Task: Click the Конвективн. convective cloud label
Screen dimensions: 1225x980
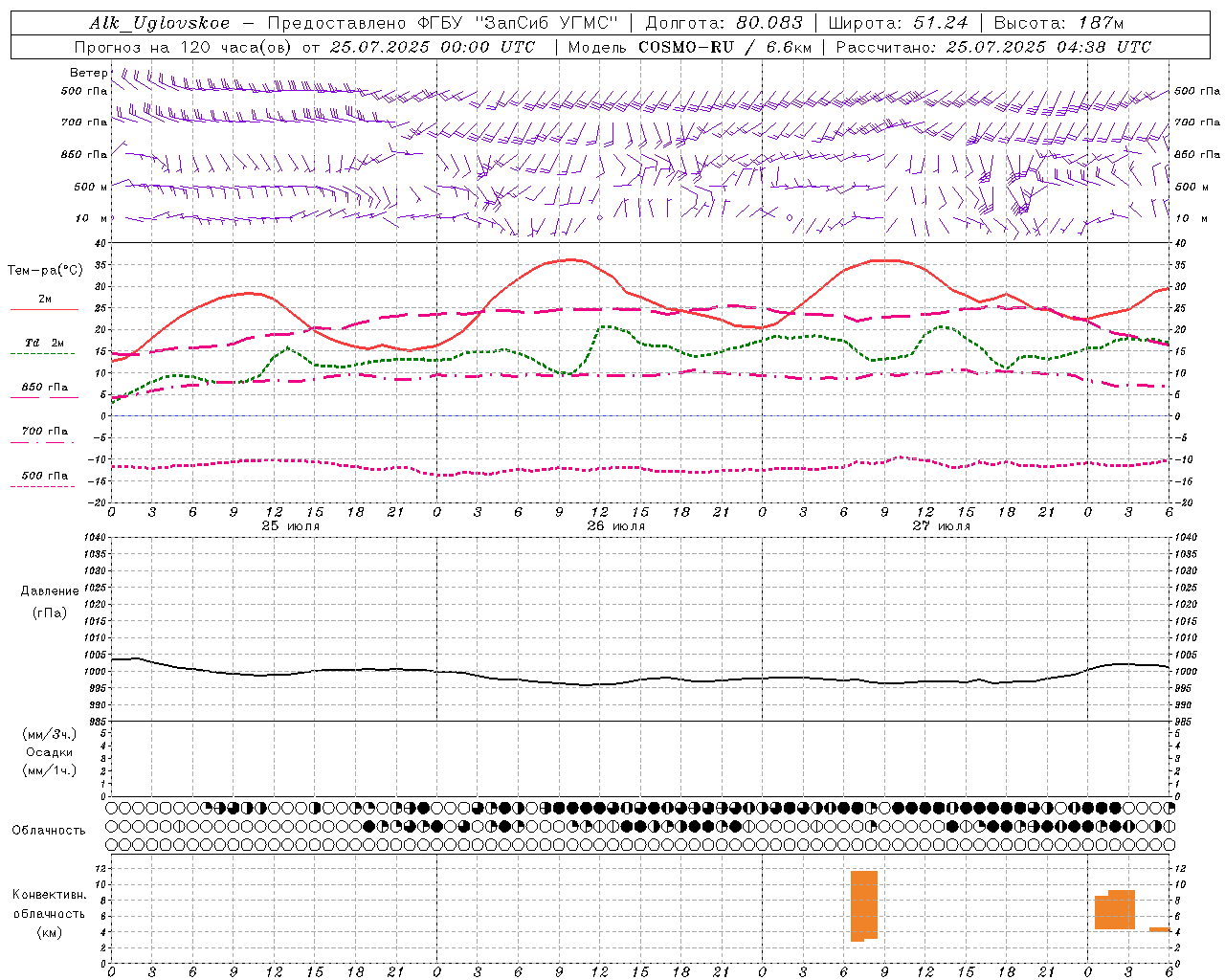Action: pyautogui.click(x=50, y=895)
